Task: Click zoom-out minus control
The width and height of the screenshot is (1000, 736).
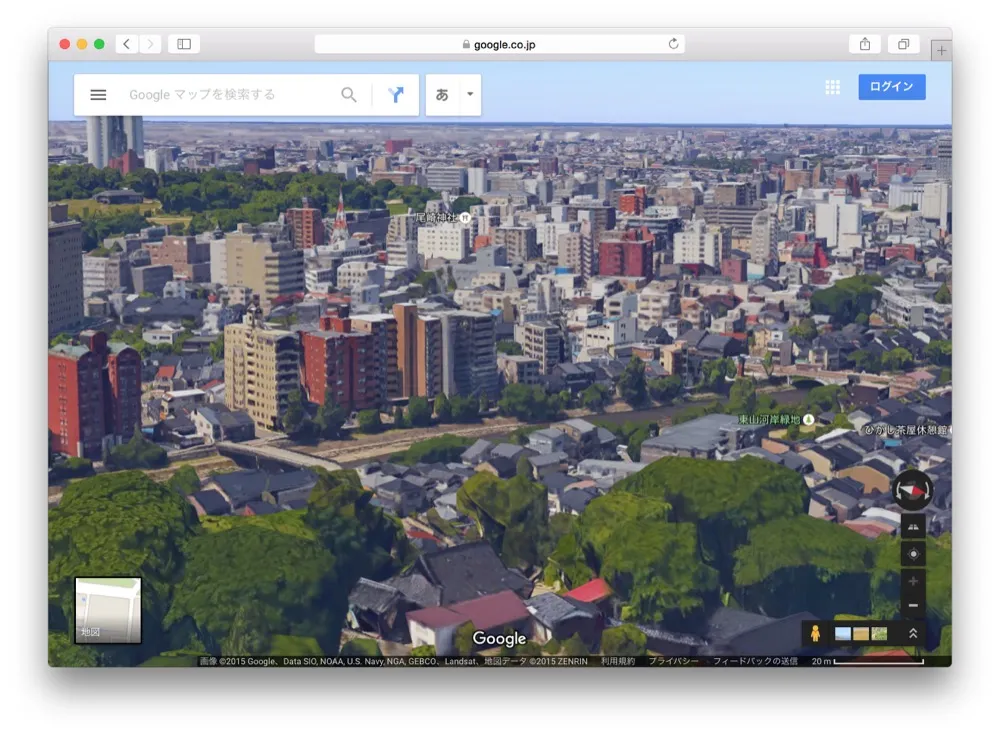Action: tap(913, 605)
